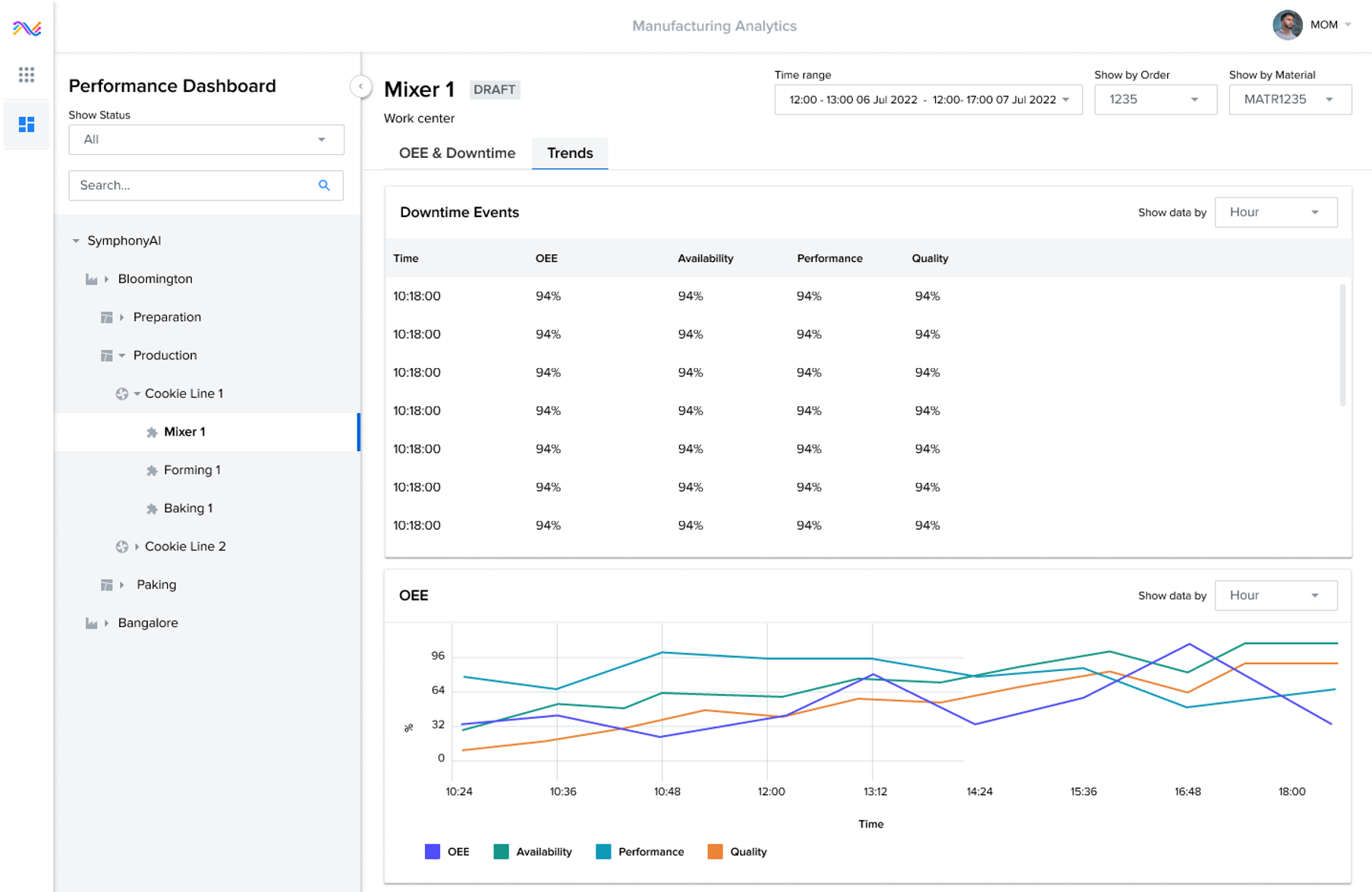Click the search magnifier icon
The image size is (1372, 892).
(x=324, y=185)
